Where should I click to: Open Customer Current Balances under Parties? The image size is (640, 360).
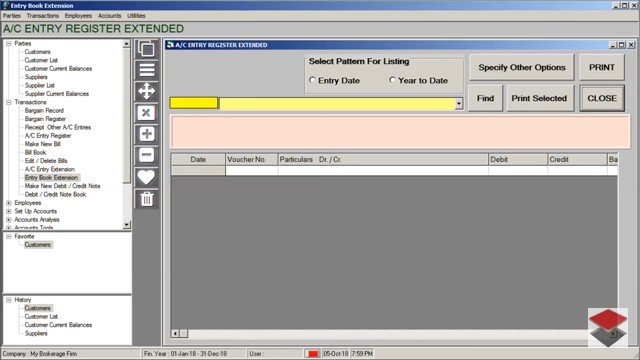point(58,69)
